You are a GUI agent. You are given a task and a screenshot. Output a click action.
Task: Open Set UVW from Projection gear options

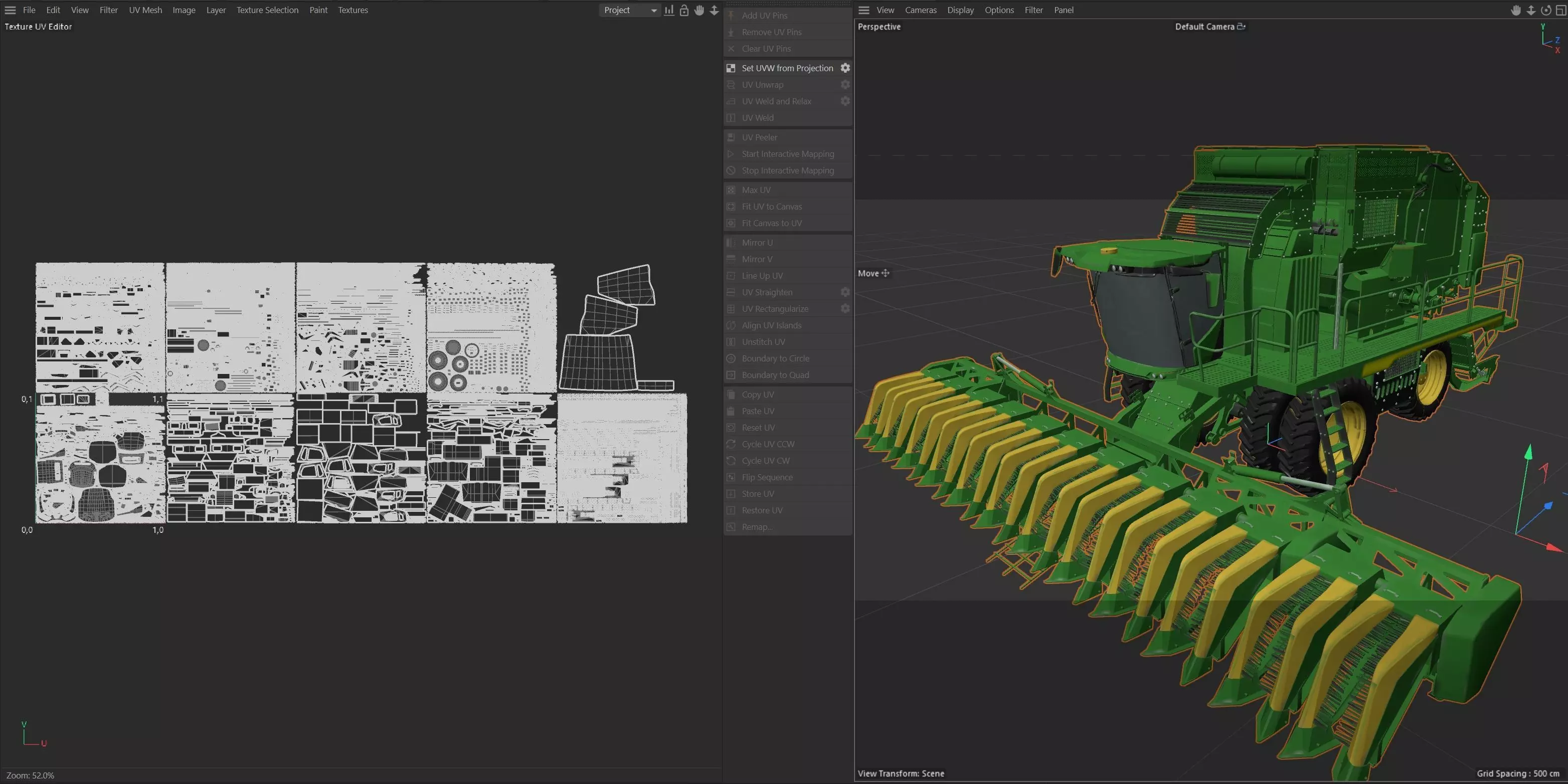845,68
